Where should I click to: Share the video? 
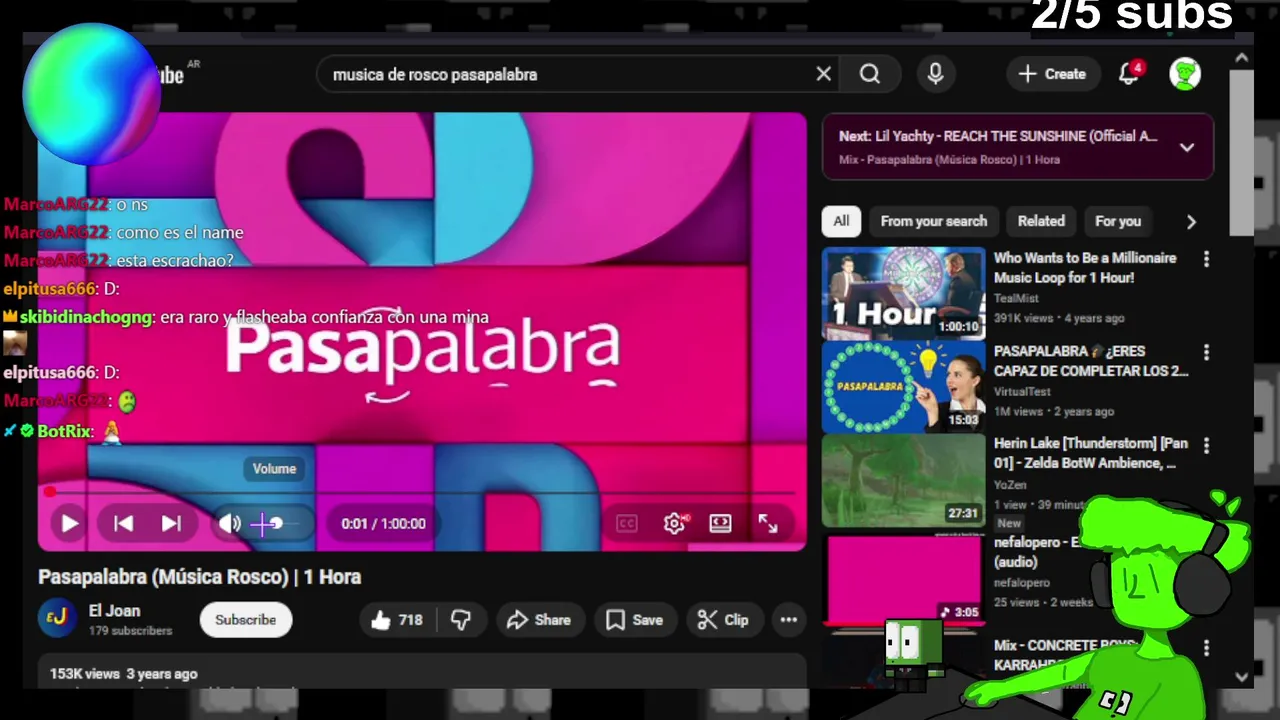(539, 620)
